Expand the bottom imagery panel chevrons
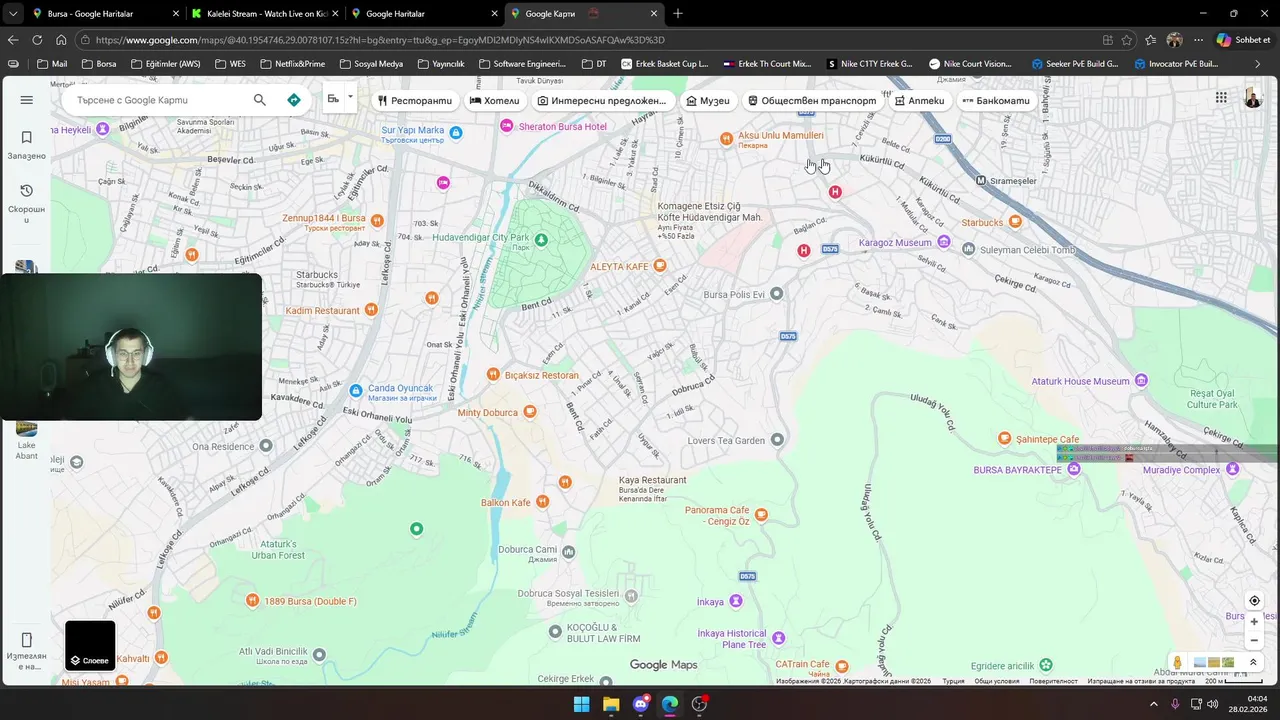The height and width of the screenshot is (720, 1280). (x=1253, y=662)
